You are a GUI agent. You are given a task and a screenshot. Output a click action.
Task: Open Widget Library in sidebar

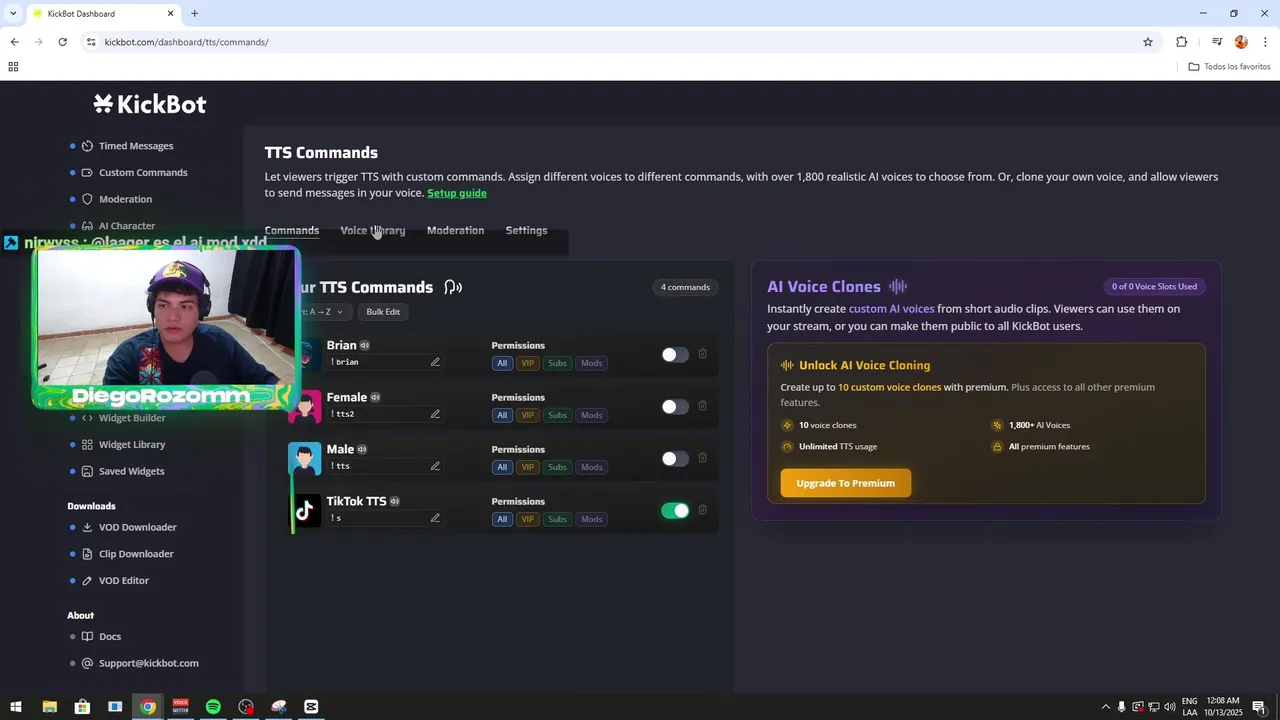click(x=132, y=444)
